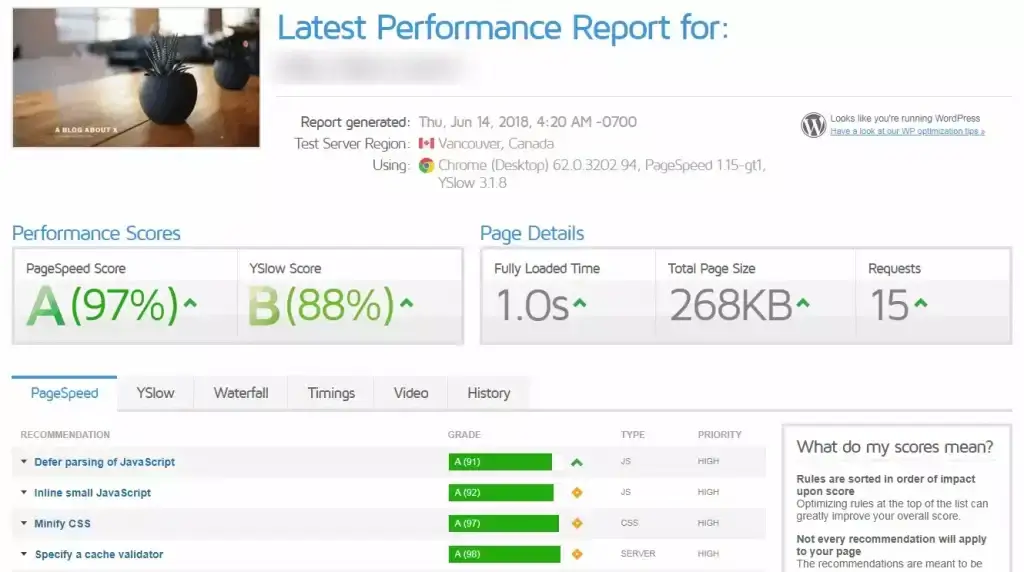1024x572 pixels.
Task: Click the GRADE column header
Action: [x=464, y=434]
